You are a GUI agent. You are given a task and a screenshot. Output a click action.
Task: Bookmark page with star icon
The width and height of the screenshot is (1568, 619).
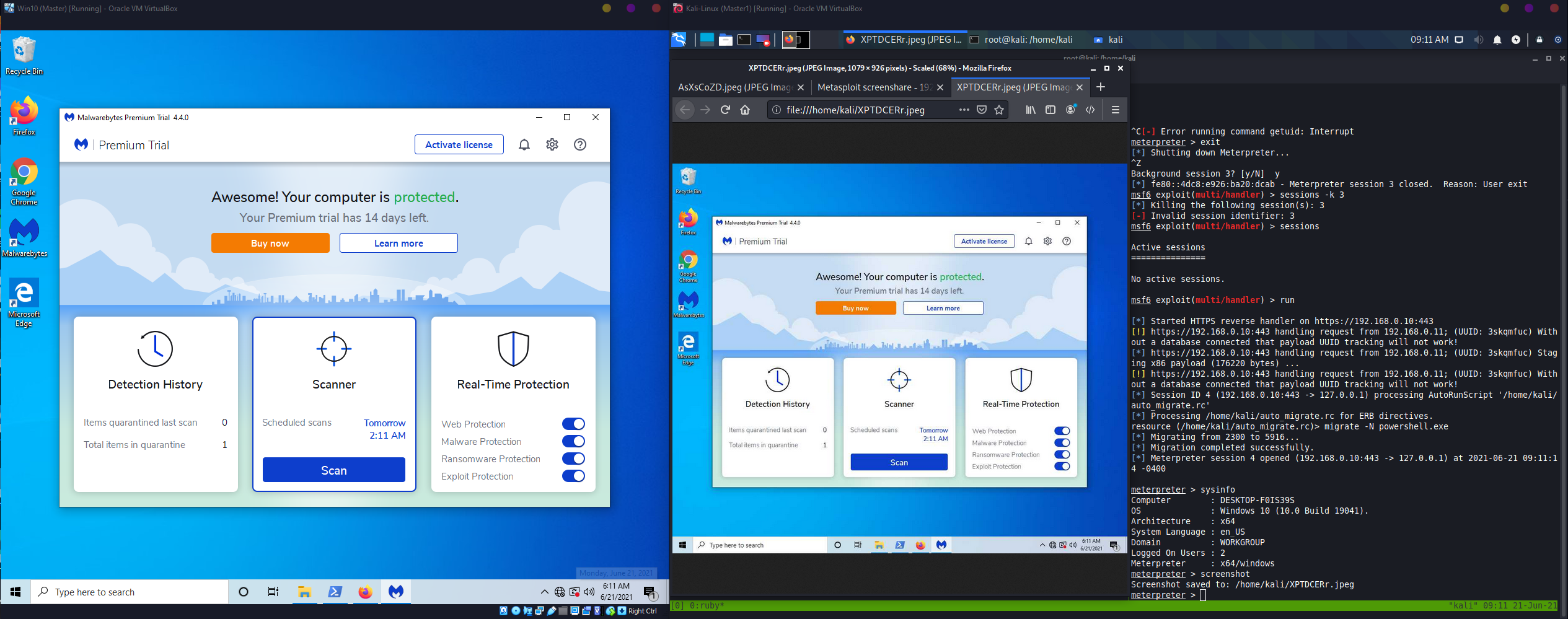click(x=999, y=110)
